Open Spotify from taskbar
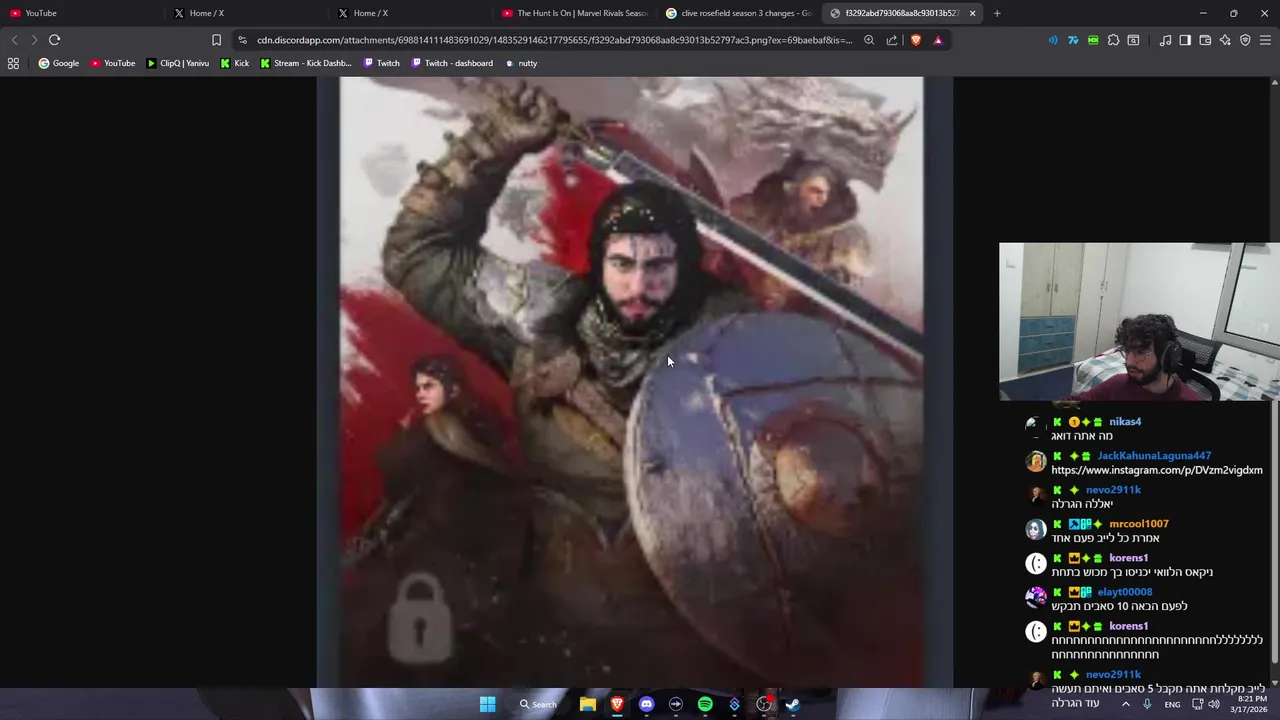The image size is (1280, 720). [x=705, y=704]
